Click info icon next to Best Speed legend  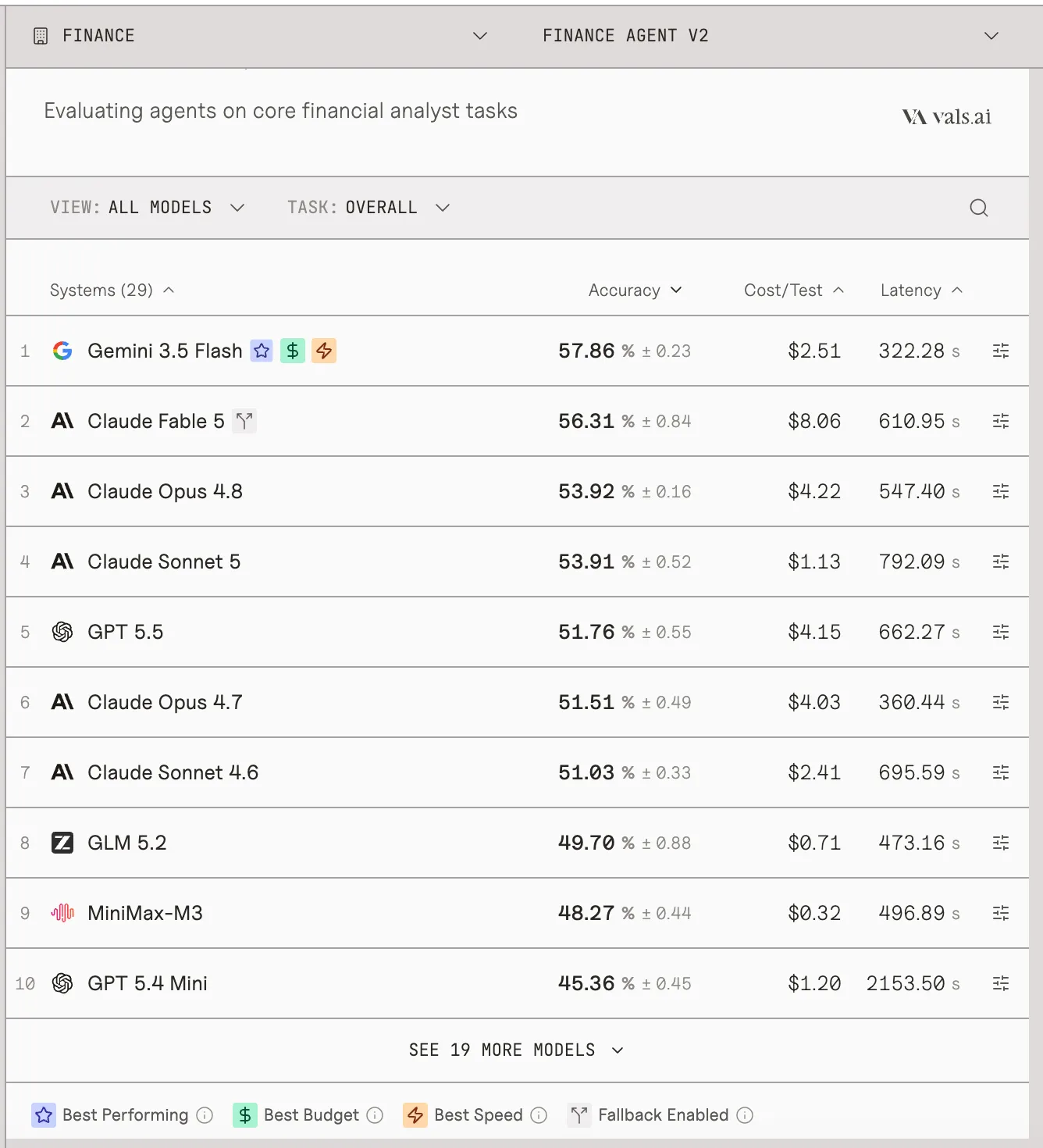(x=539, y=1115)
